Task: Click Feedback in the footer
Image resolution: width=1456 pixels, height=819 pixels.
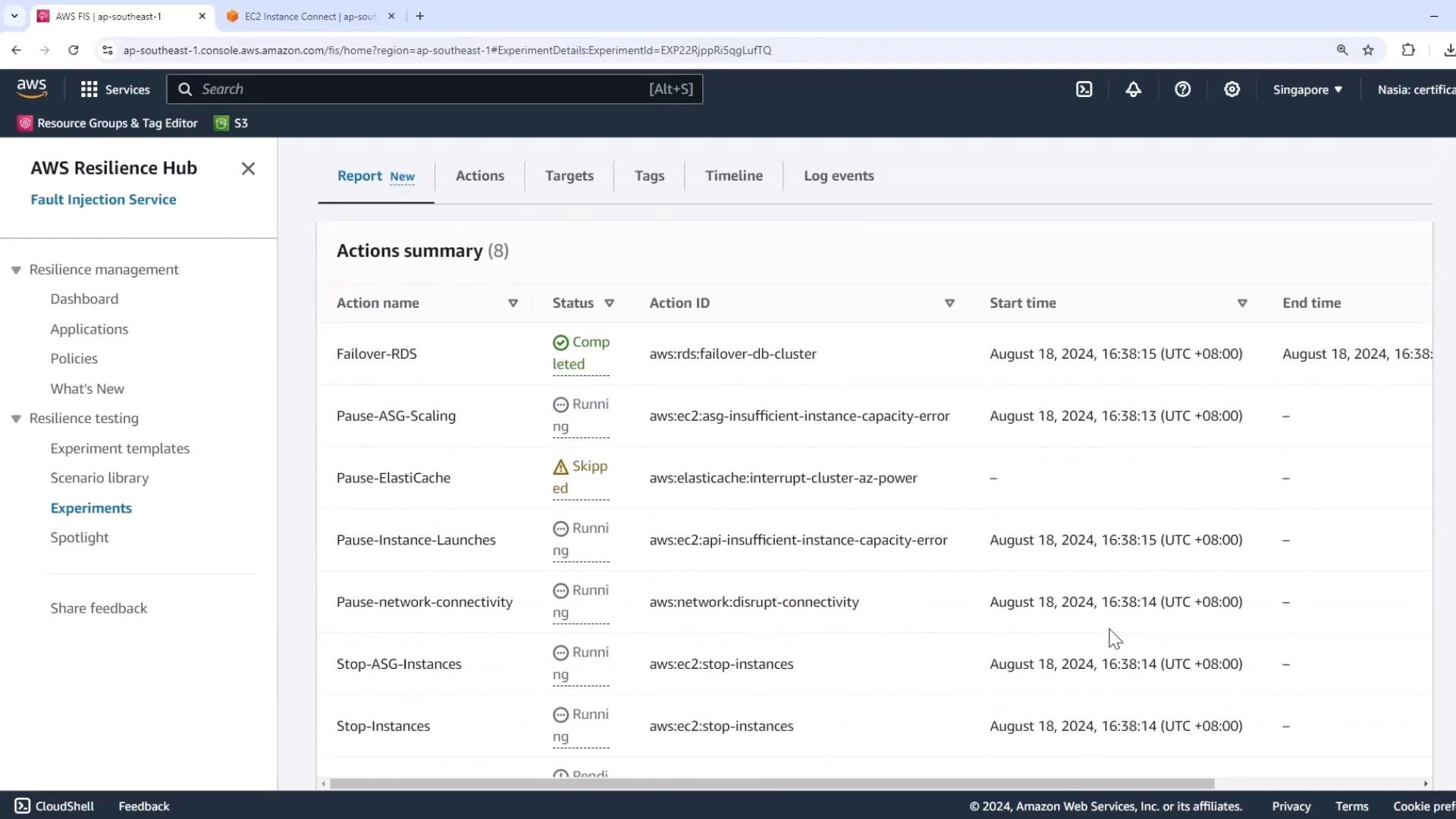Action: click(x=144, y=806)
